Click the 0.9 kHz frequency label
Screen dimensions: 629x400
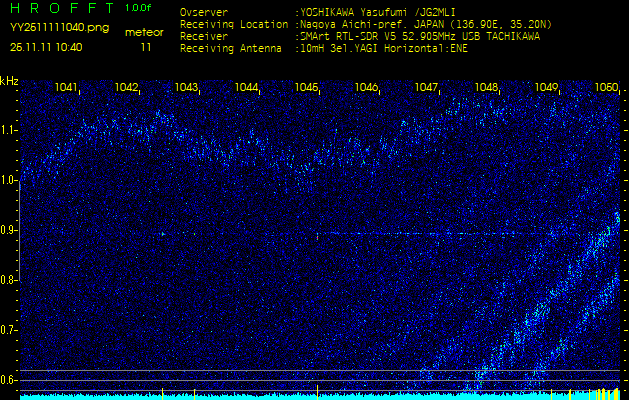tap(8, 230)
